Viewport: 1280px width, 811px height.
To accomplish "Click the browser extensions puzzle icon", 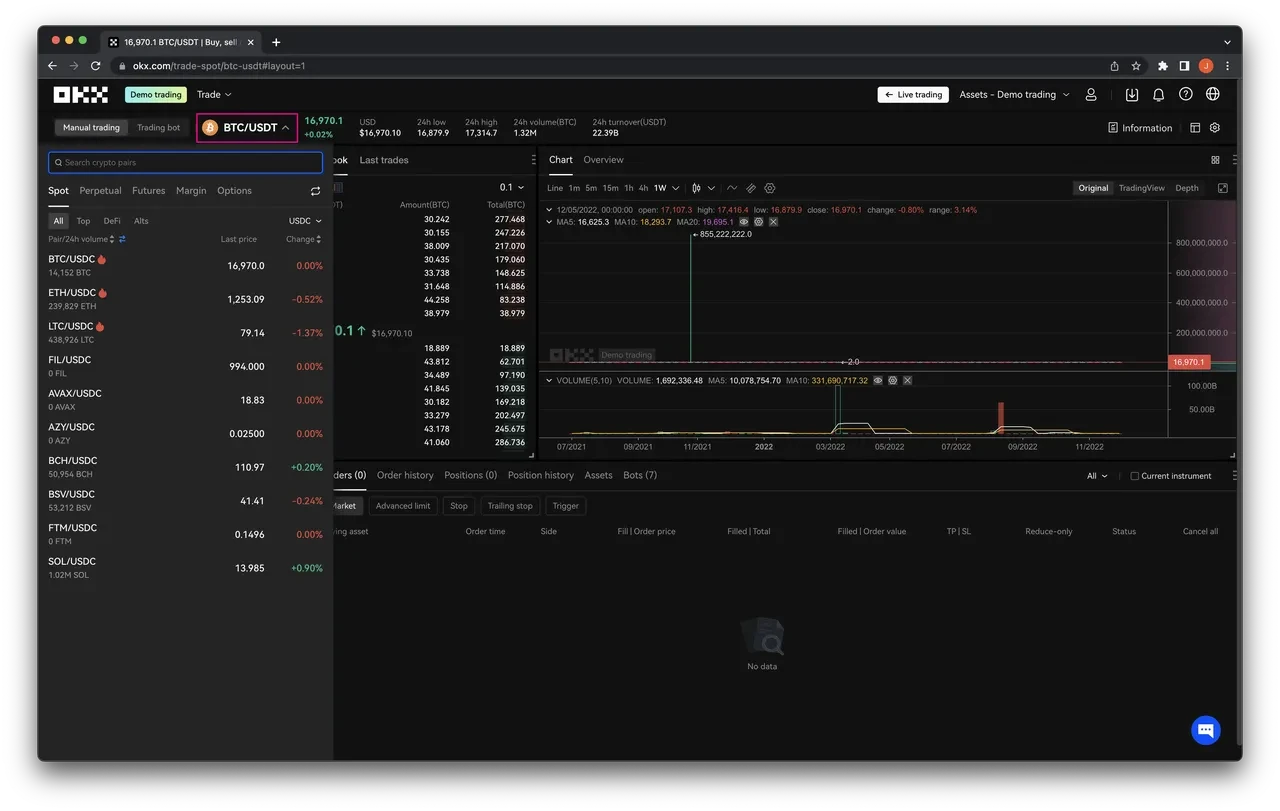I will pyautogui.click(x=1162, y=66).
